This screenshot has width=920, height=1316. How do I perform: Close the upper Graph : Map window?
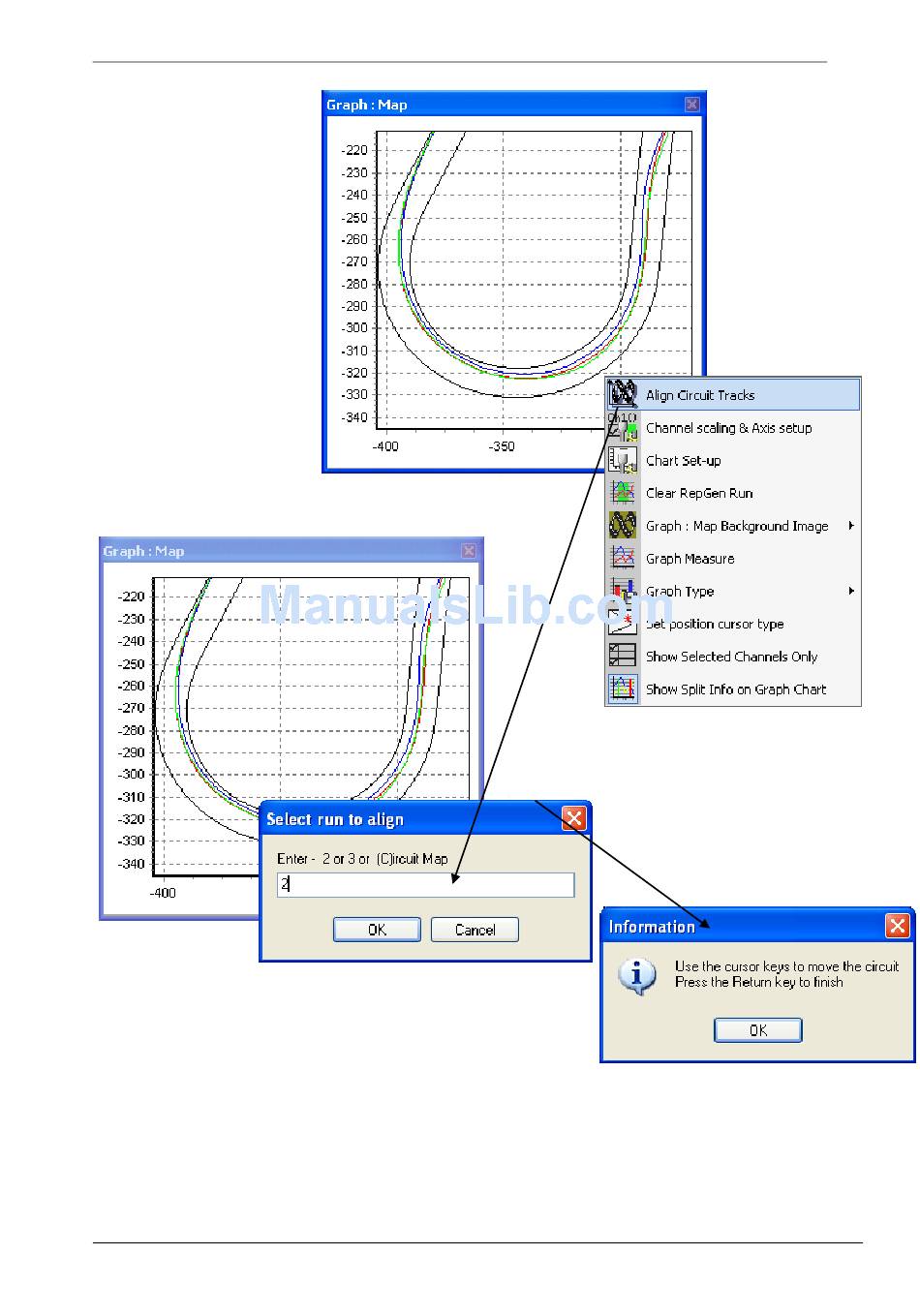click(691, 105)
